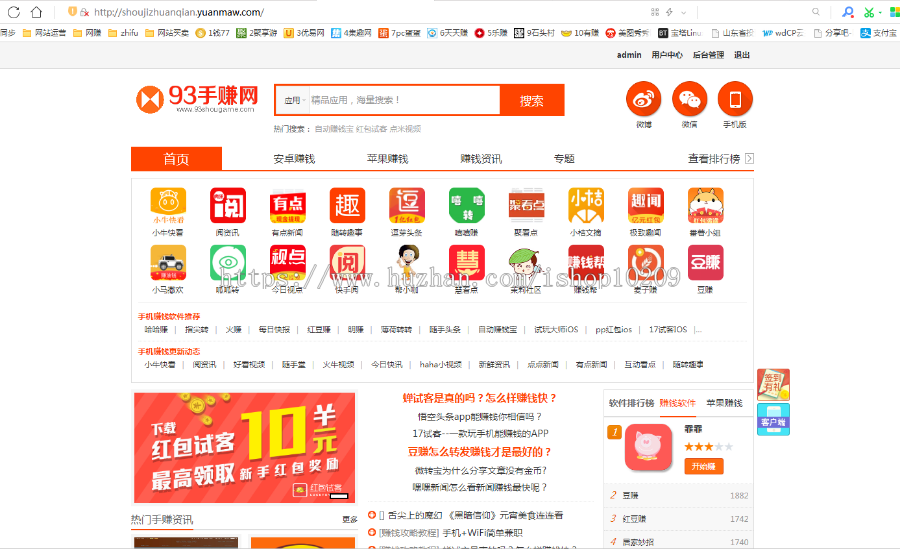
Task: Open the 小马 jeep app icon
Action: tap(168, 263)
